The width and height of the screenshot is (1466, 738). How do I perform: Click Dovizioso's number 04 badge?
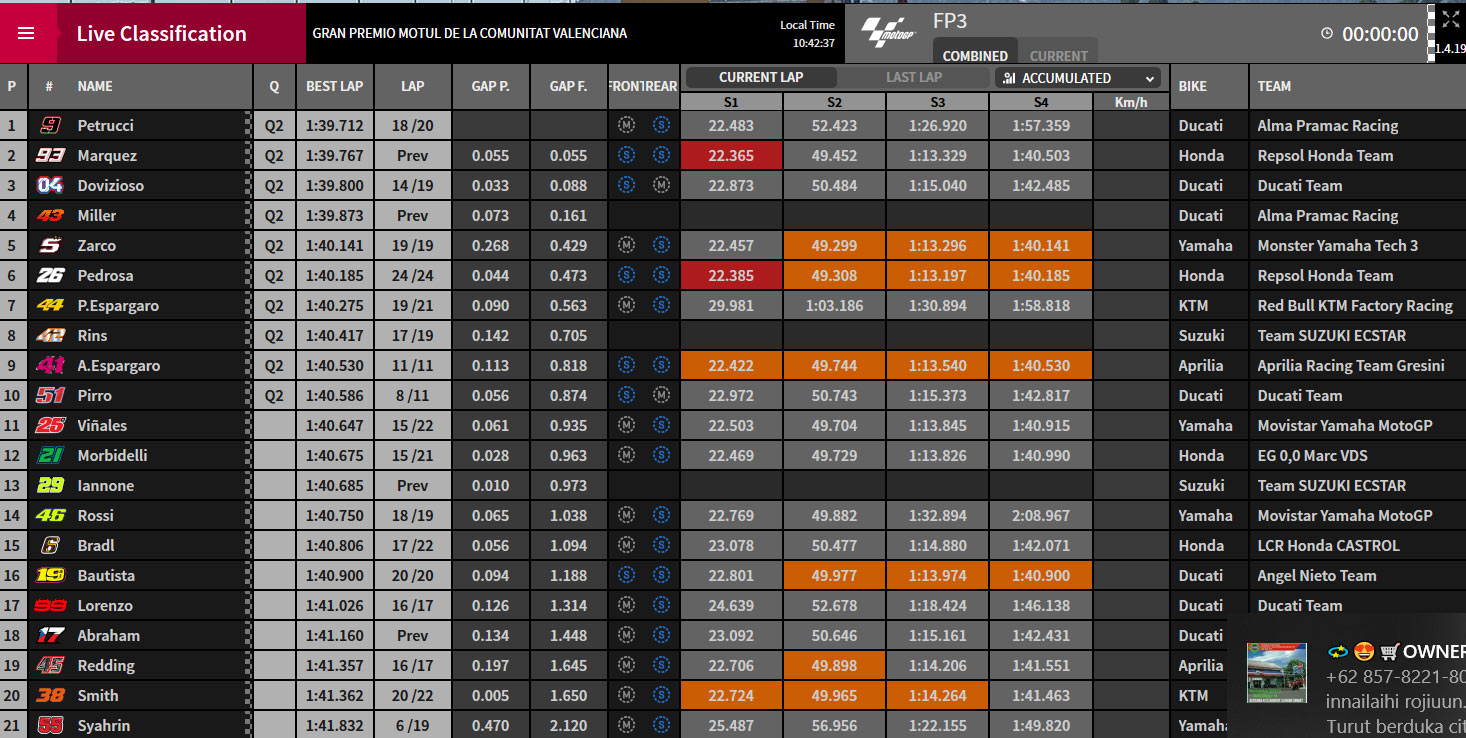tap(50, 185)
